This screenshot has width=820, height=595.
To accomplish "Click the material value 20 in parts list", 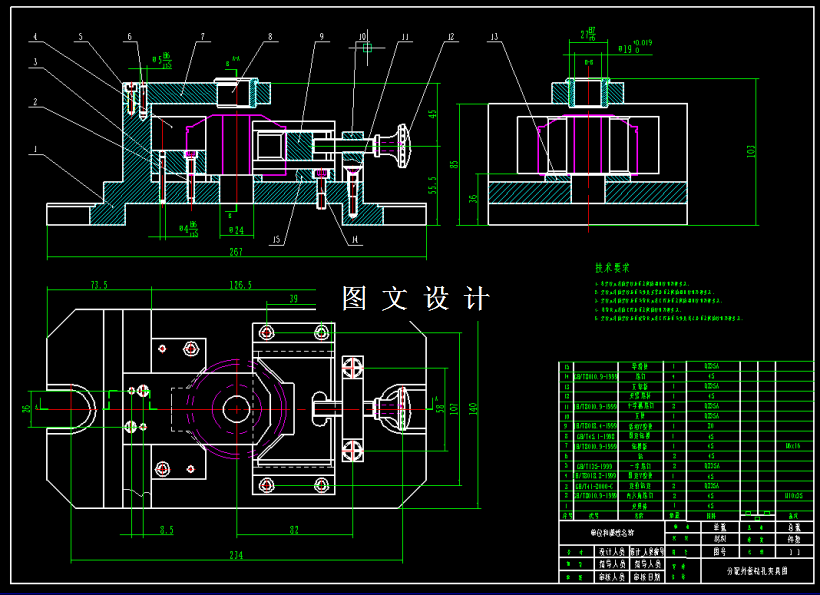I will pos(711,426).
